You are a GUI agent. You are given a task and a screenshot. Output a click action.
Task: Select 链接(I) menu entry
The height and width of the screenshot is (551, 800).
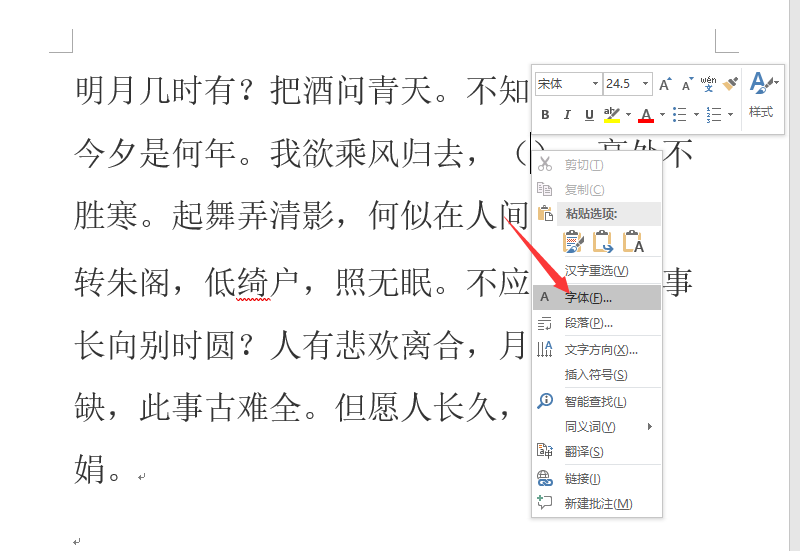click(x=597, y=479)
